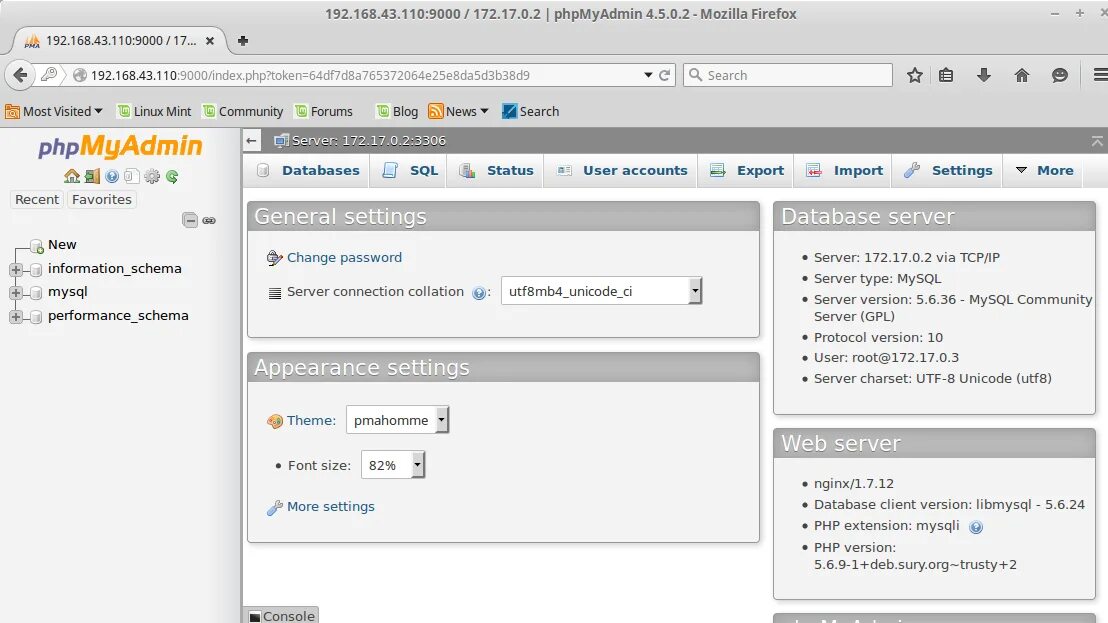Viewport: 1108px width, 623px height.
Task: Click the chat smiley icon in toolbar
Action: coord(1059,75)
